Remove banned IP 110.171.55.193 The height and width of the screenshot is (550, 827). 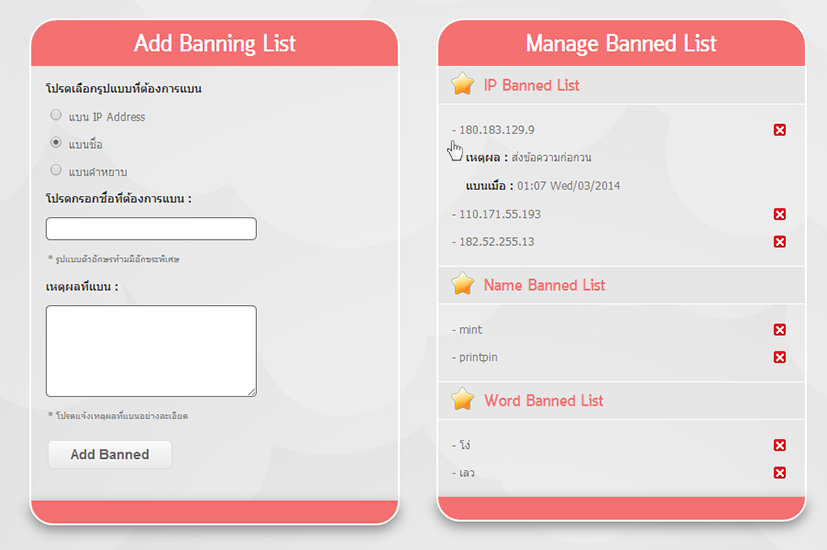coord(780,214)
